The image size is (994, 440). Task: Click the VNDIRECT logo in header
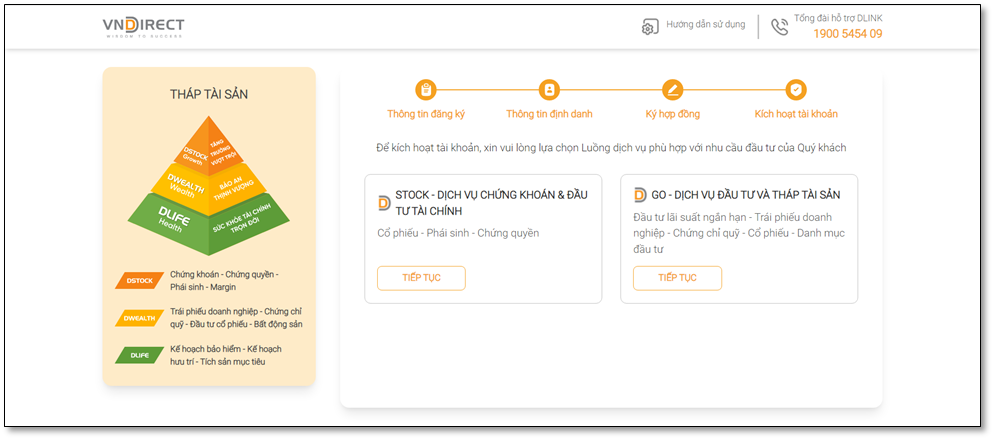click(143, 27)
